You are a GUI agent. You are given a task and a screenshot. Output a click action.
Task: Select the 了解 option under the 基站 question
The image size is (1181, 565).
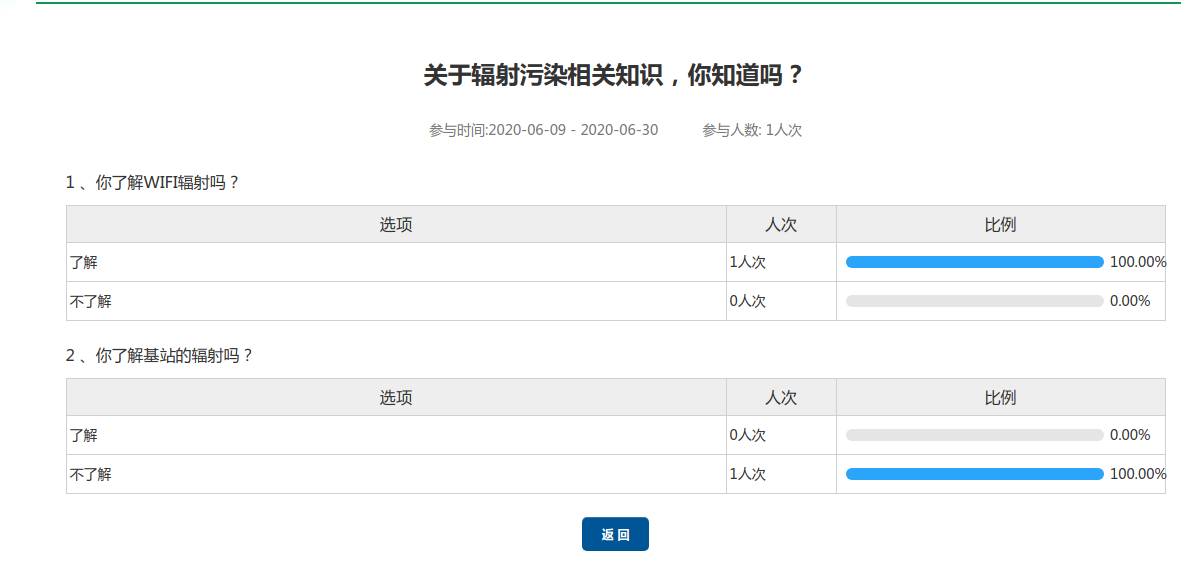click(84, 436)
